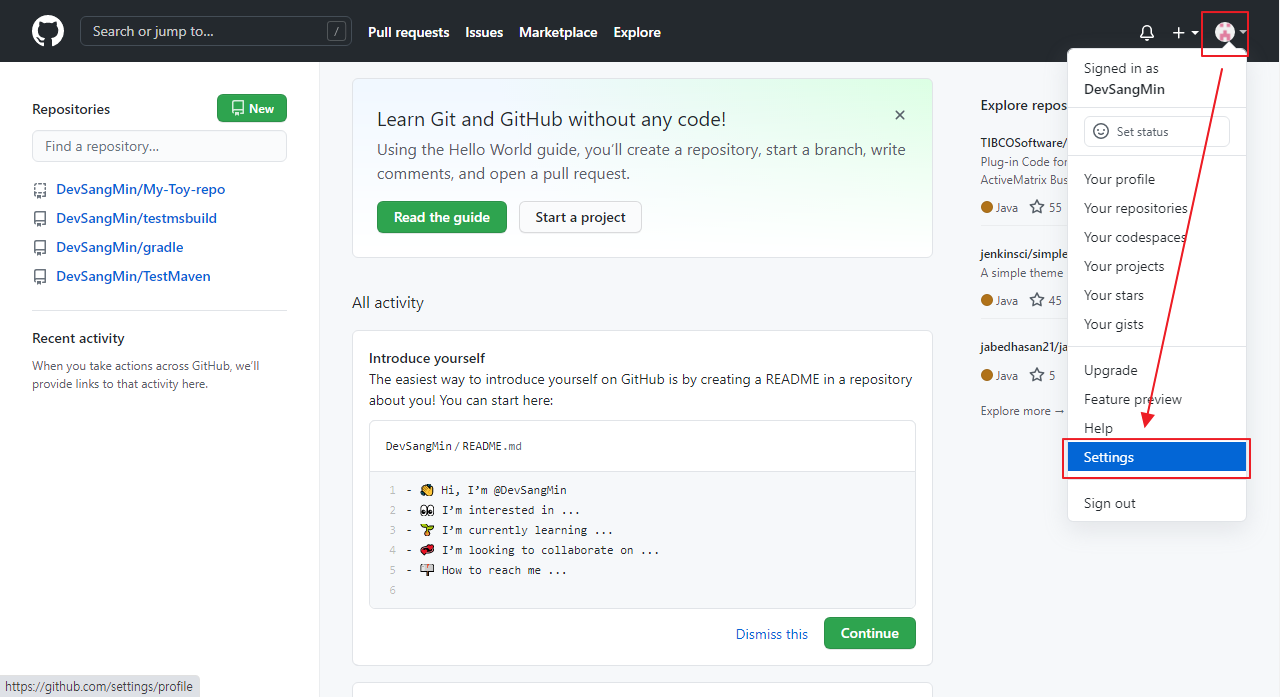Image resolution: width=1280 pixels, height=697 pixels.
Task: Open Marketplace in top navigation
Action: pyautogui.click(x=558, y=32)
